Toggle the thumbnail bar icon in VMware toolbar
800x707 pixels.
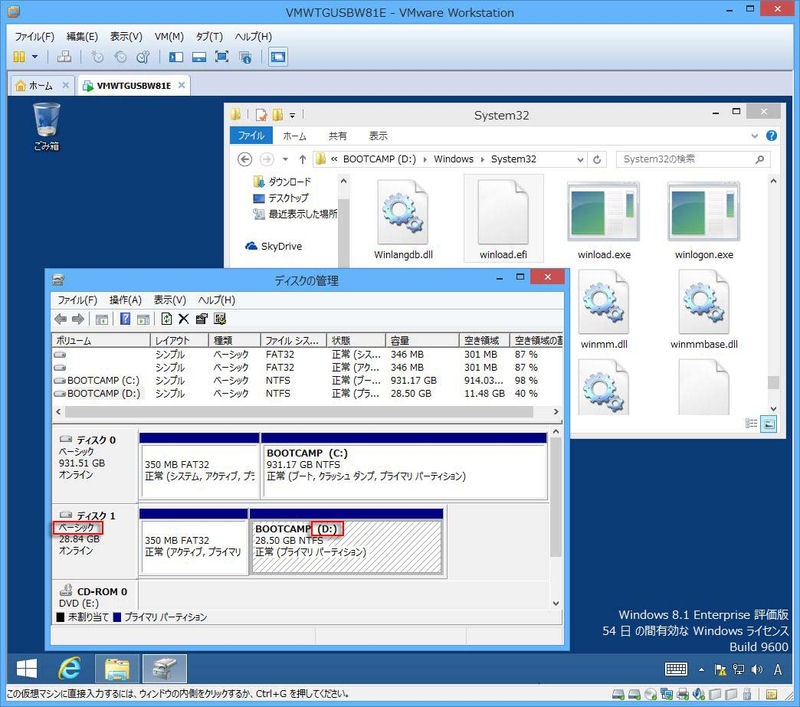199,57
